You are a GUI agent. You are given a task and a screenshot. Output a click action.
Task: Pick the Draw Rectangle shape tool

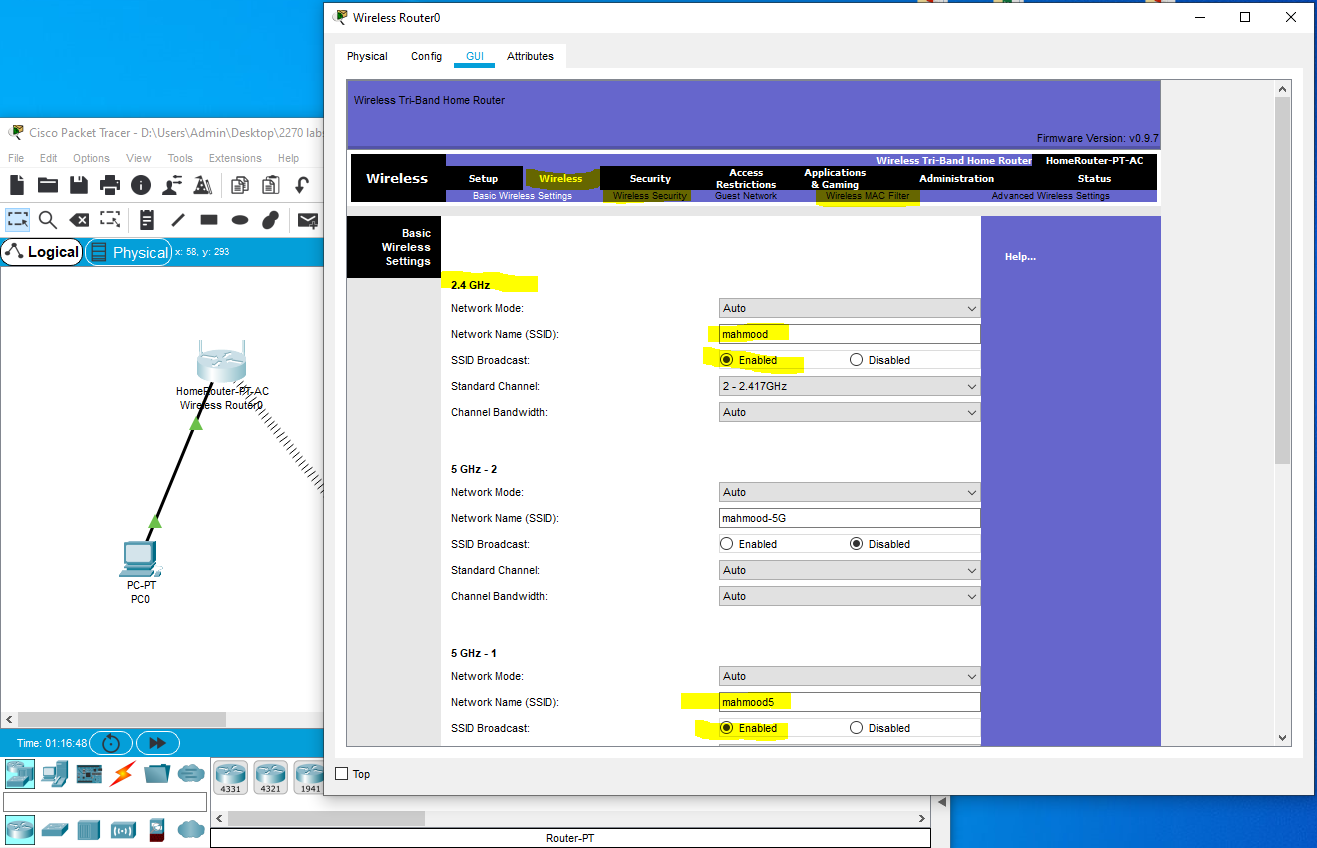(x=207, y=219)
